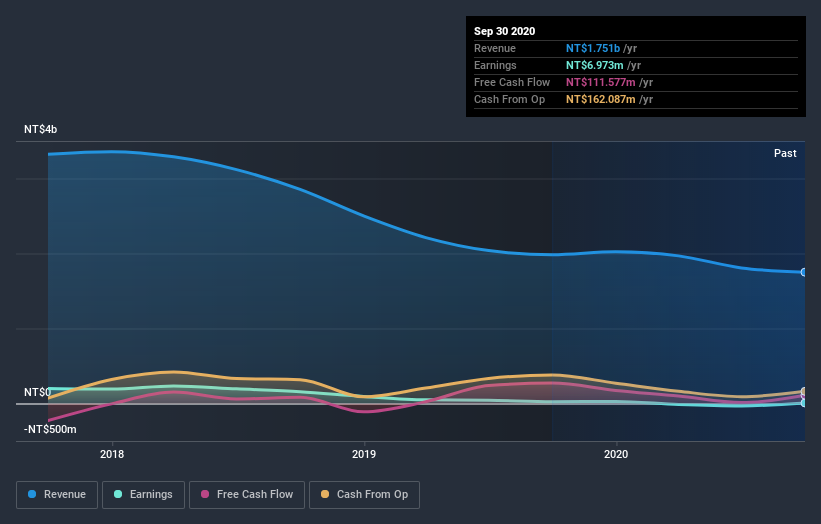The height and width of the screenshot is (524, 821).
Task: Toggle the Cash From Op legend button
Action: coord(364,495)
